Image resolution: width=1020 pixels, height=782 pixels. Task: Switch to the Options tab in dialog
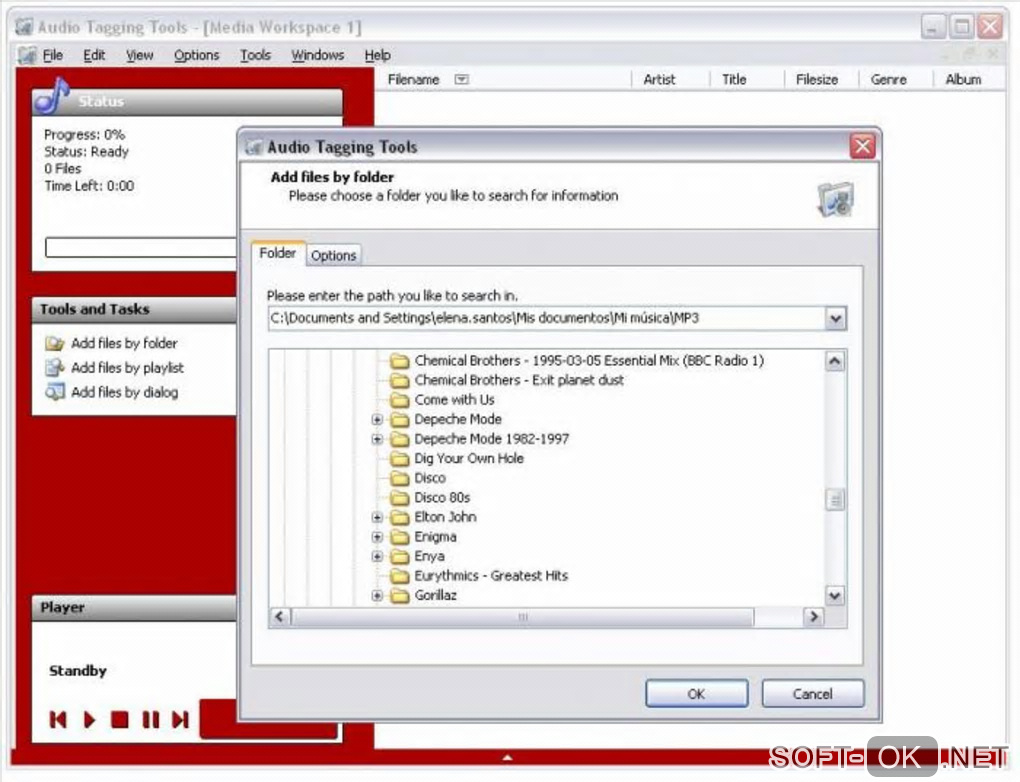[x=333, y=256]
